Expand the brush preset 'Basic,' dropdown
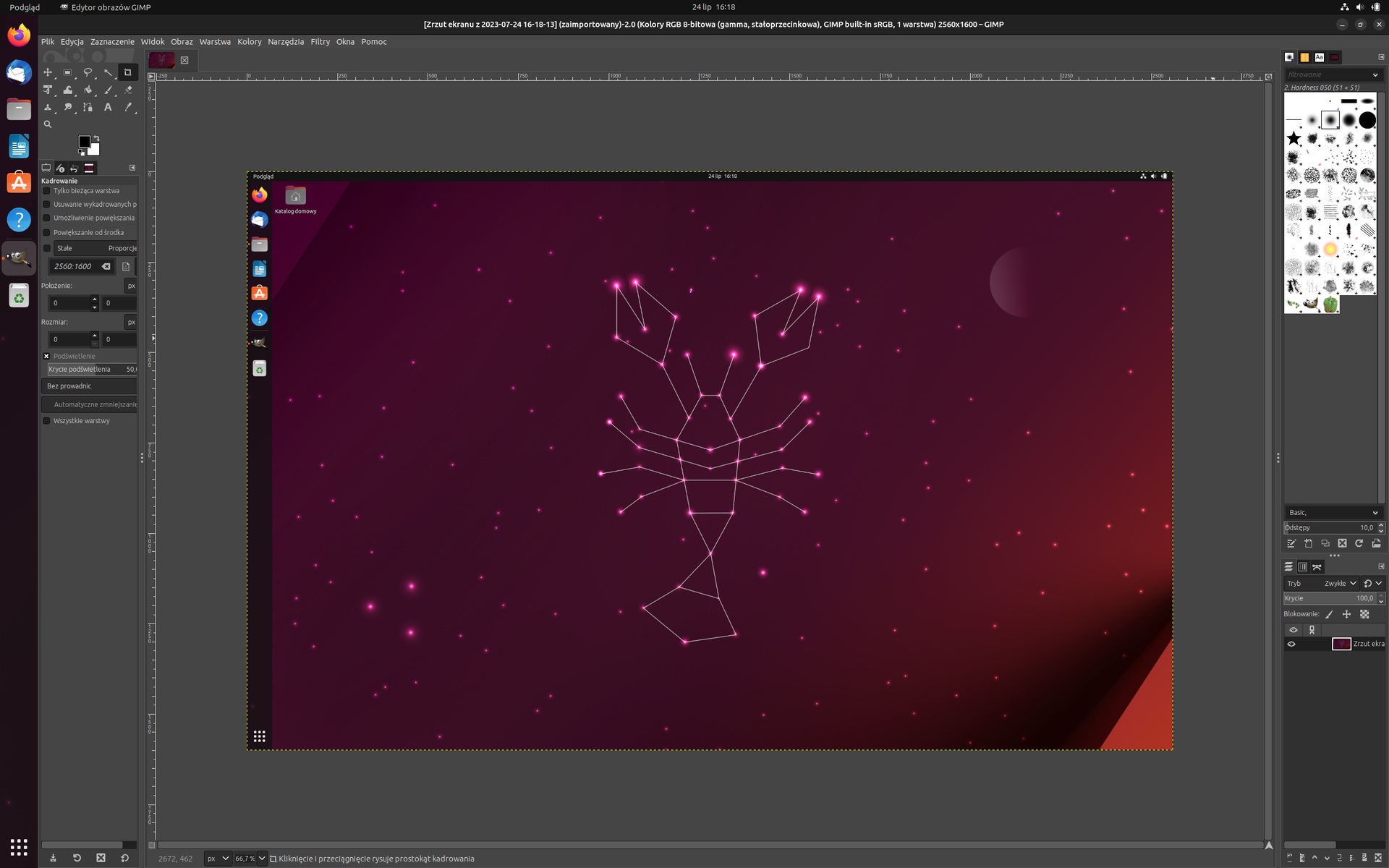Viewport: 1389px width, 868px height. [x=1333, y=512]
